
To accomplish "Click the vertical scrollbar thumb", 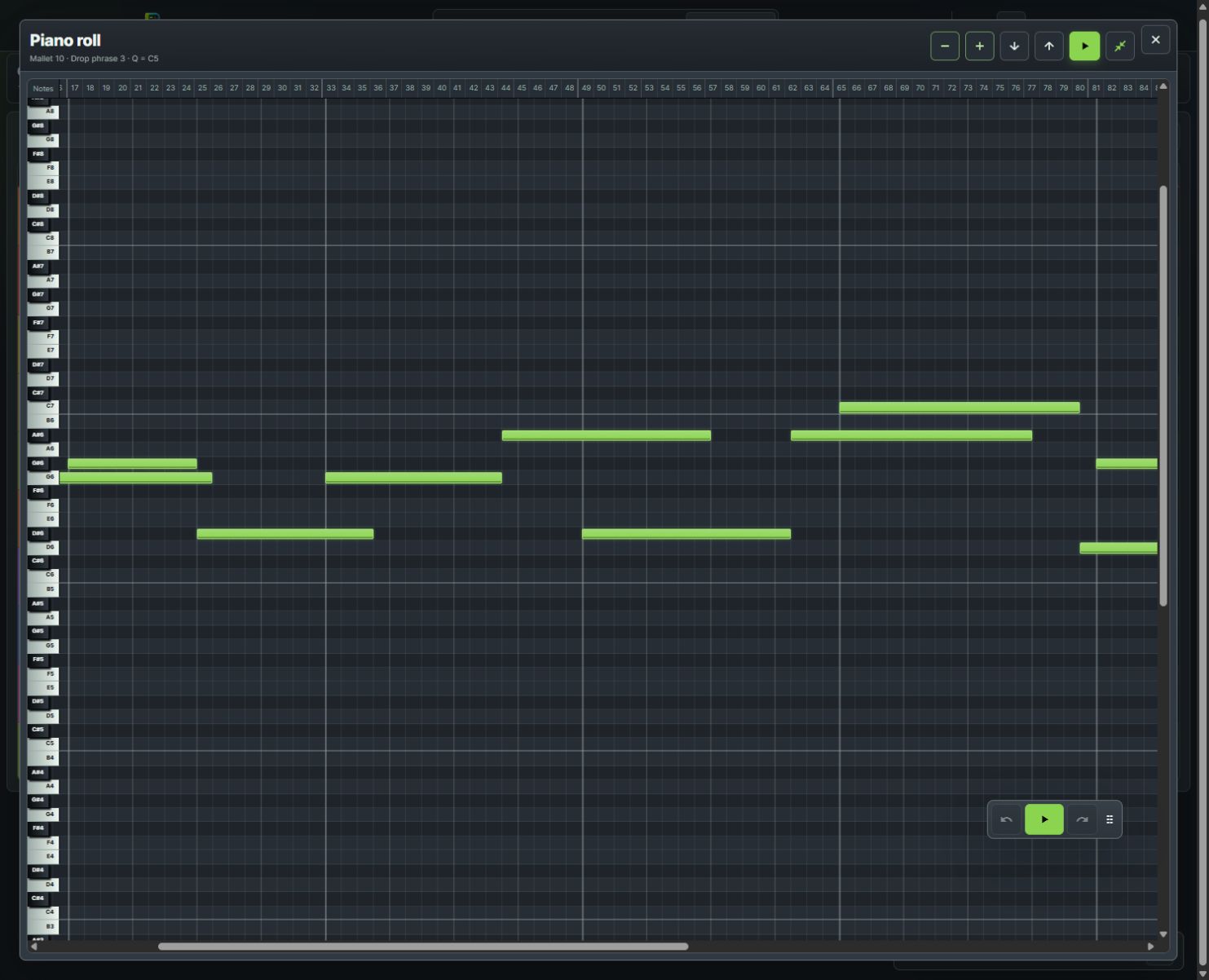I will (x=1163, y=396).
